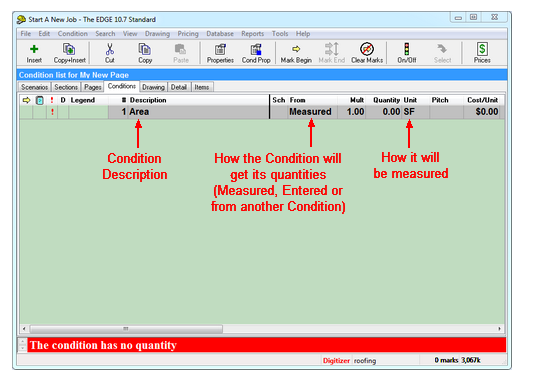Open the Database menu

[220, 34]
